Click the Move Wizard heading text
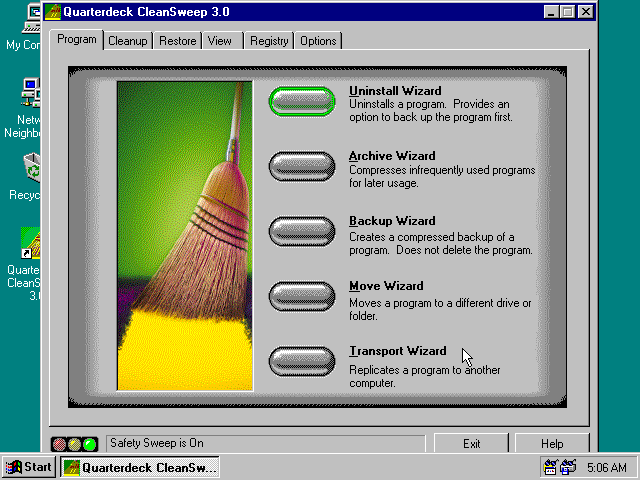Viewport: 640px width, 480px height. [386, 286]
